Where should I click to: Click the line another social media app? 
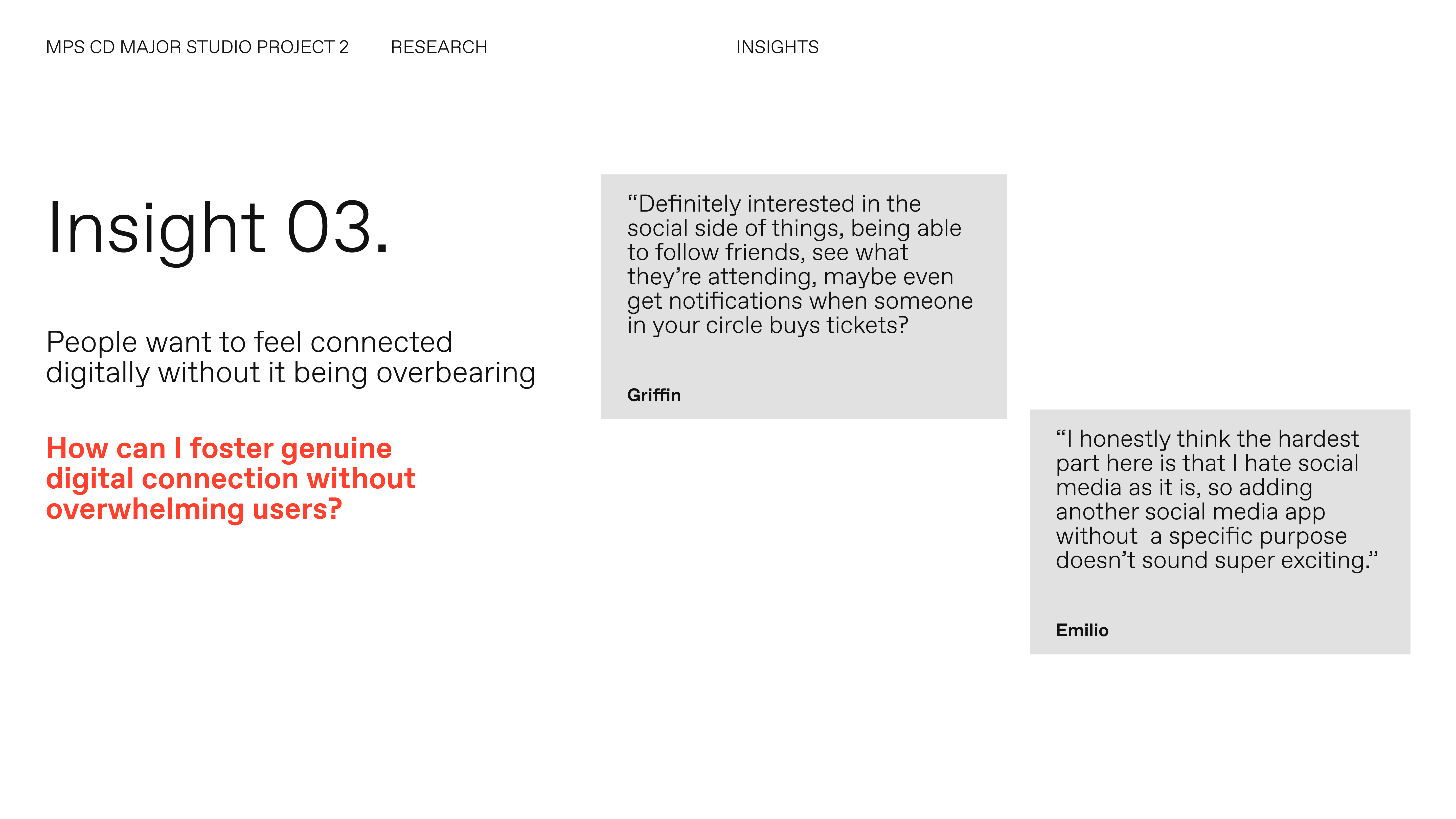pos(1190,512)
